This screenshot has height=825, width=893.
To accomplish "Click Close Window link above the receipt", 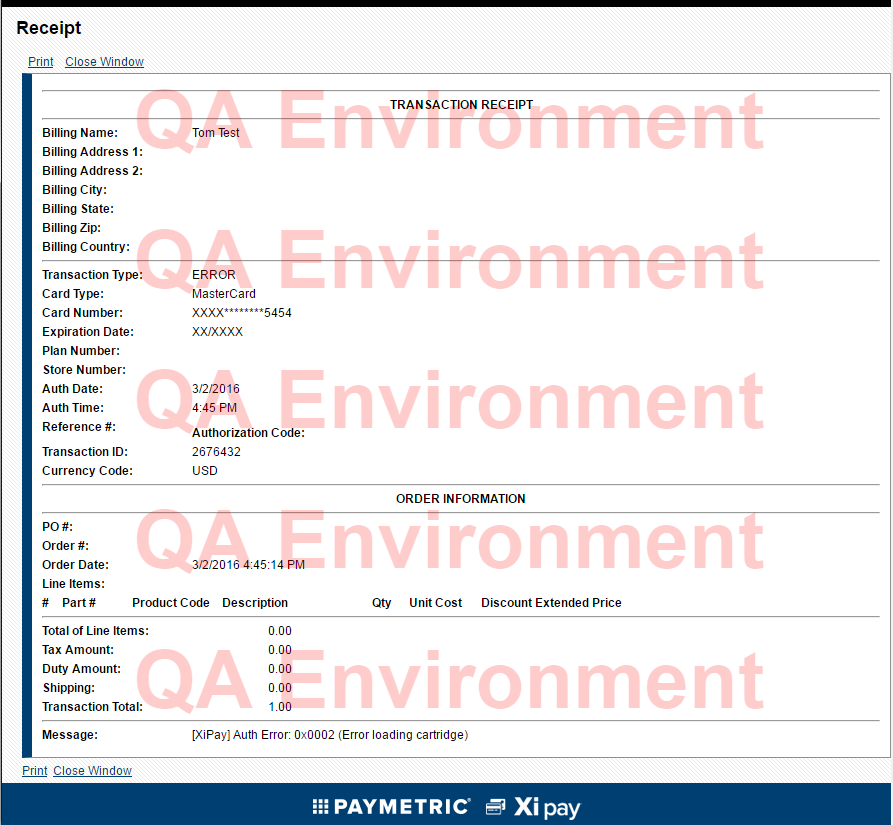I will pyautogui.click(x=104, y=62).
